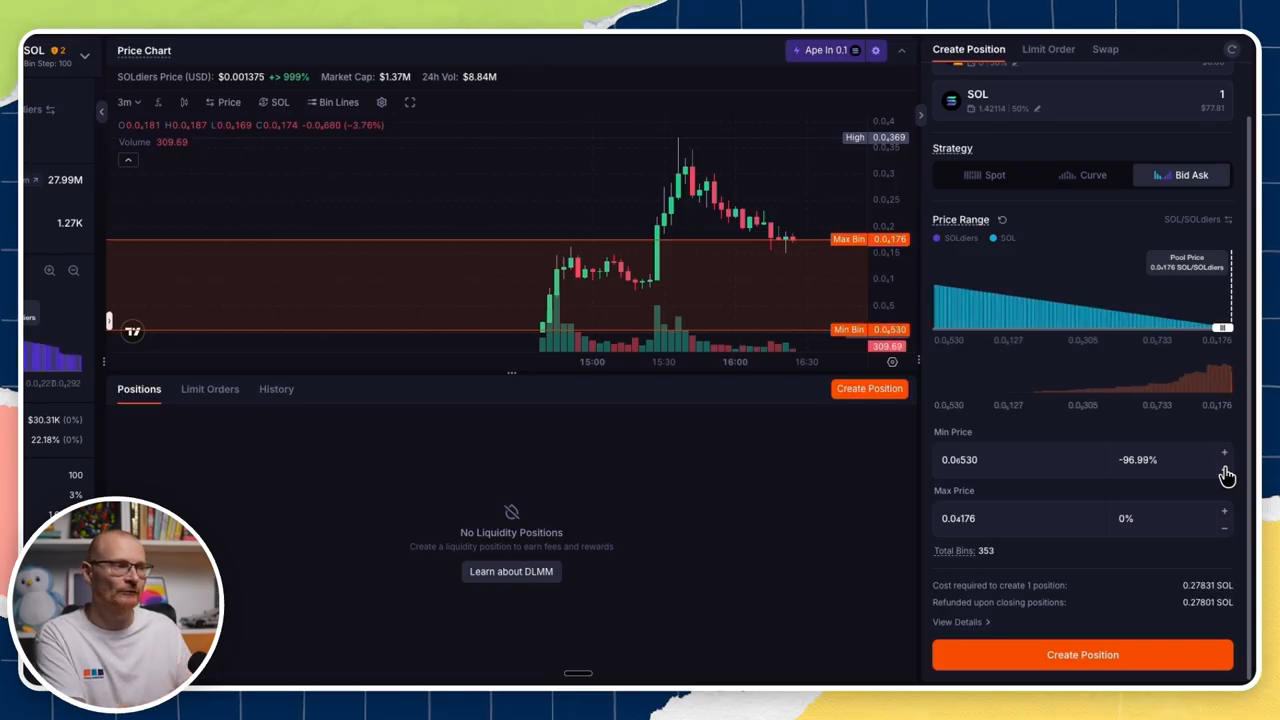Enter fullscreen chart mode
Screen dimensions: 1280x720
point(410,102)
